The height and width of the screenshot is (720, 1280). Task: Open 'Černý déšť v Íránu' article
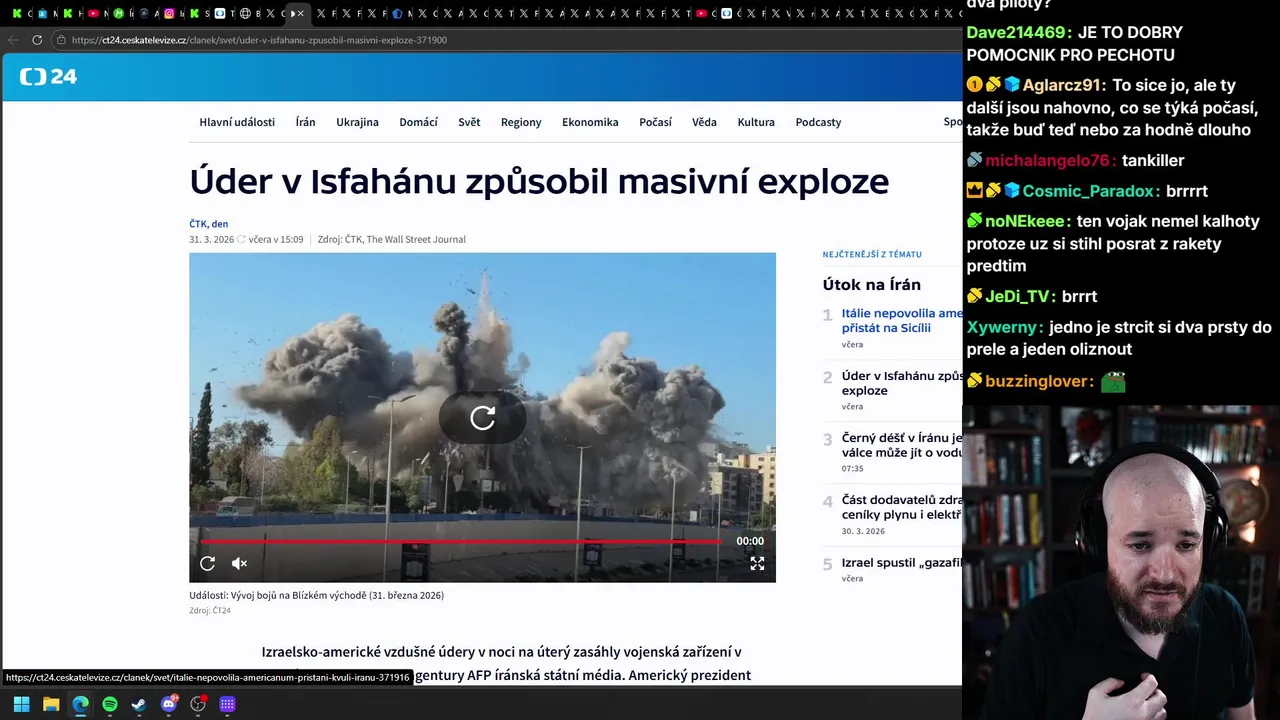(x=900, y=445)
